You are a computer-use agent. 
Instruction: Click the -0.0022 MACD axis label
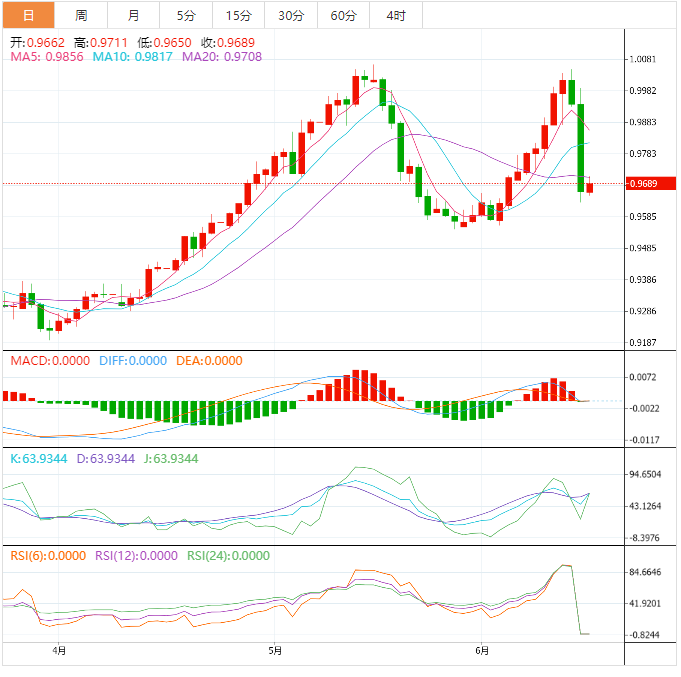tap(643, 409)
